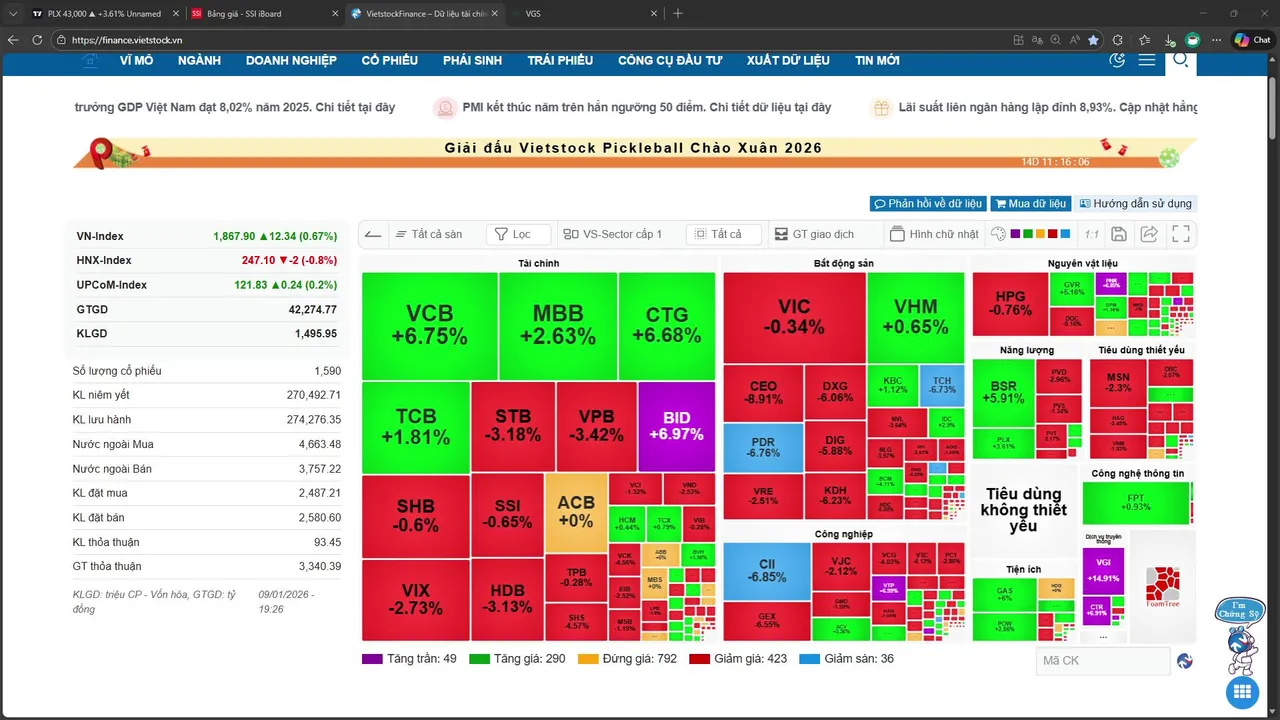Select the blue color swatch in toolbar
Viewport: 1280px width, 720px height.
(1067, 234)
